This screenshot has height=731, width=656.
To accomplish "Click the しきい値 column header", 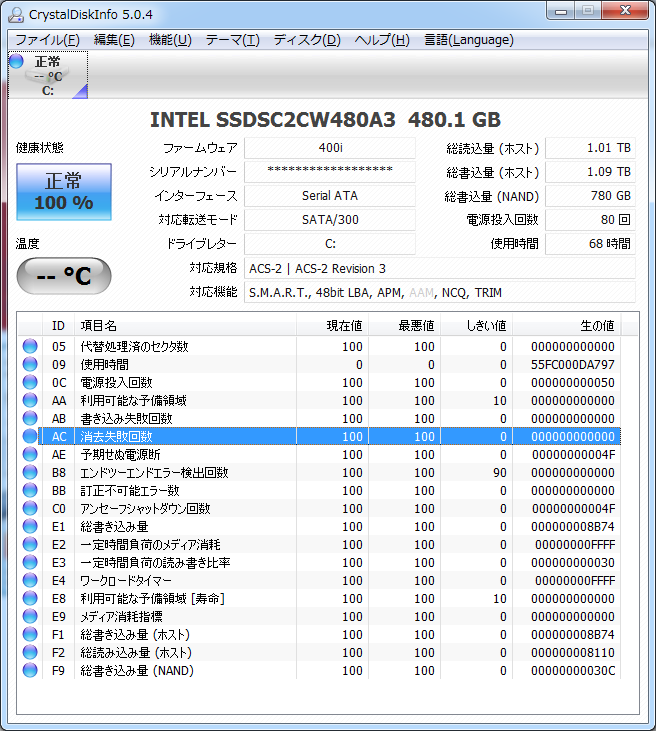I will 476,325.
